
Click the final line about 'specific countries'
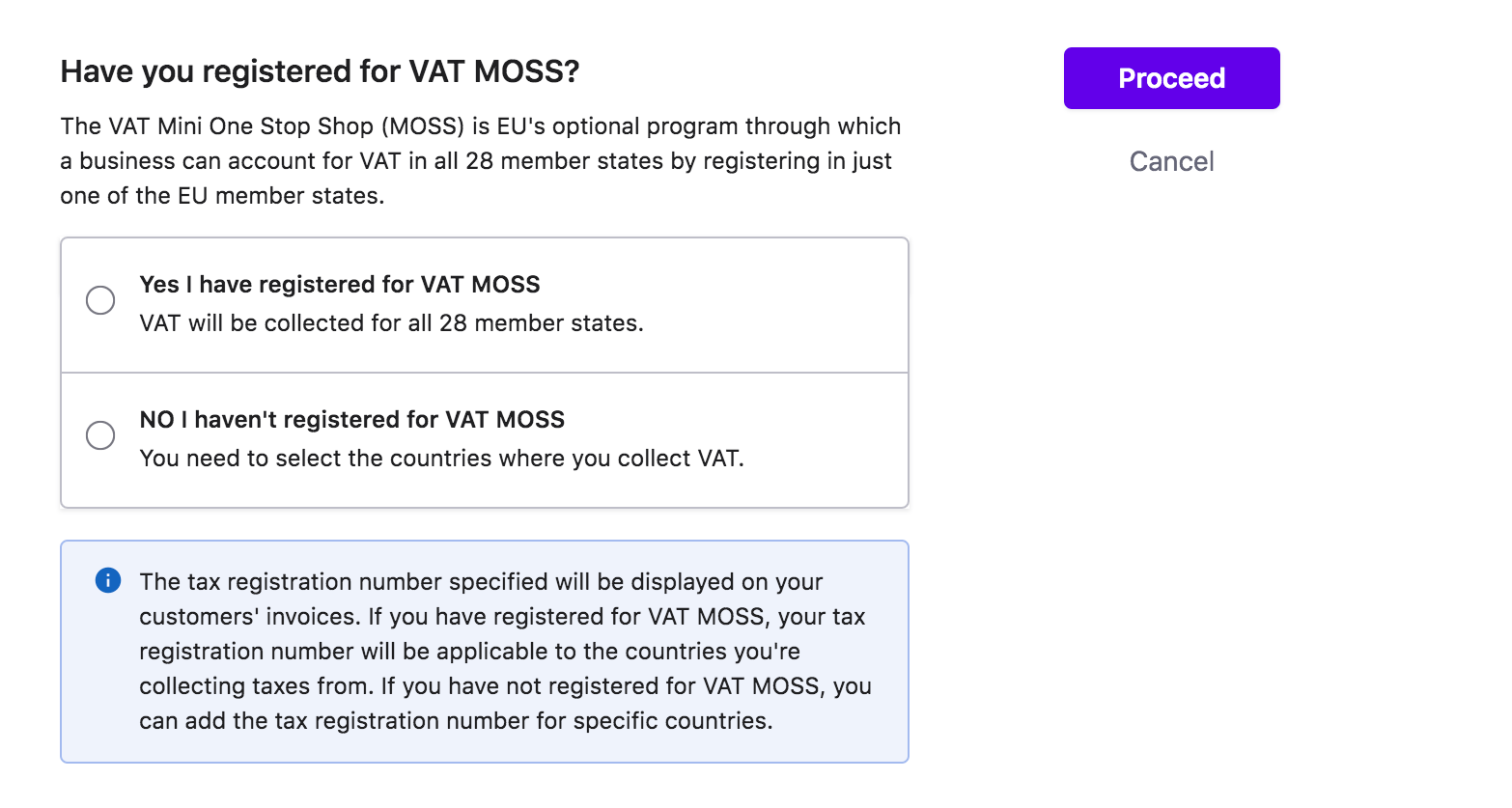click(x=456, y=721)
